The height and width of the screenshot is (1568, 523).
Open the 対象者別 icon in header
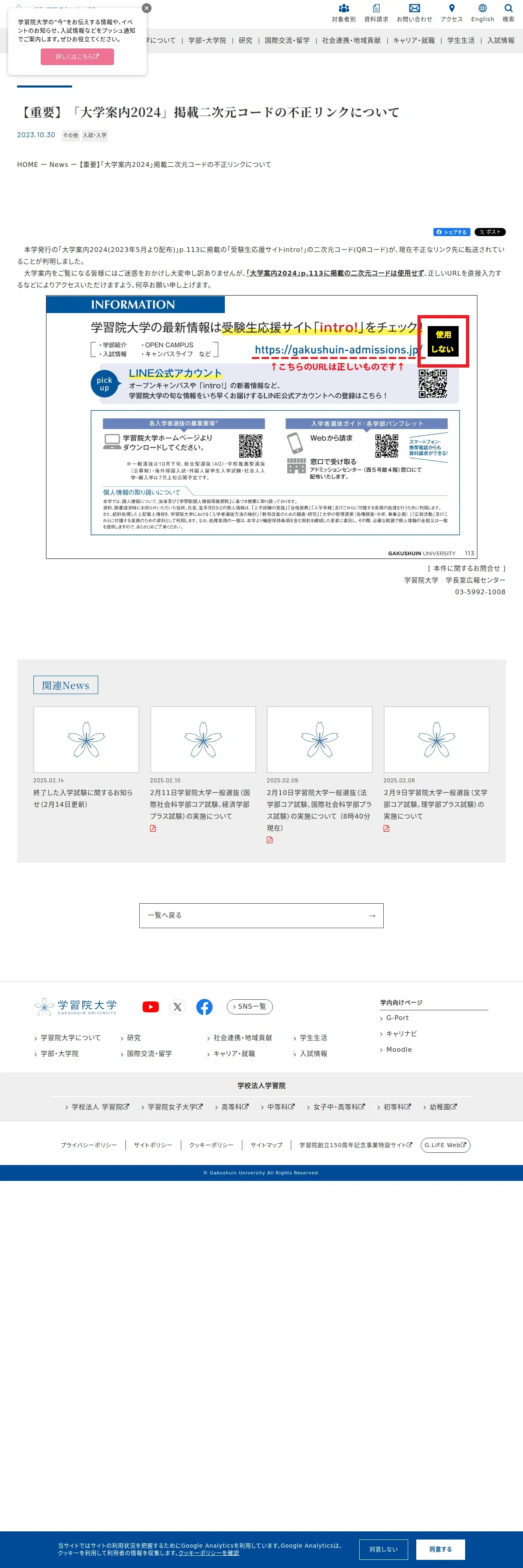click(343, 13)
